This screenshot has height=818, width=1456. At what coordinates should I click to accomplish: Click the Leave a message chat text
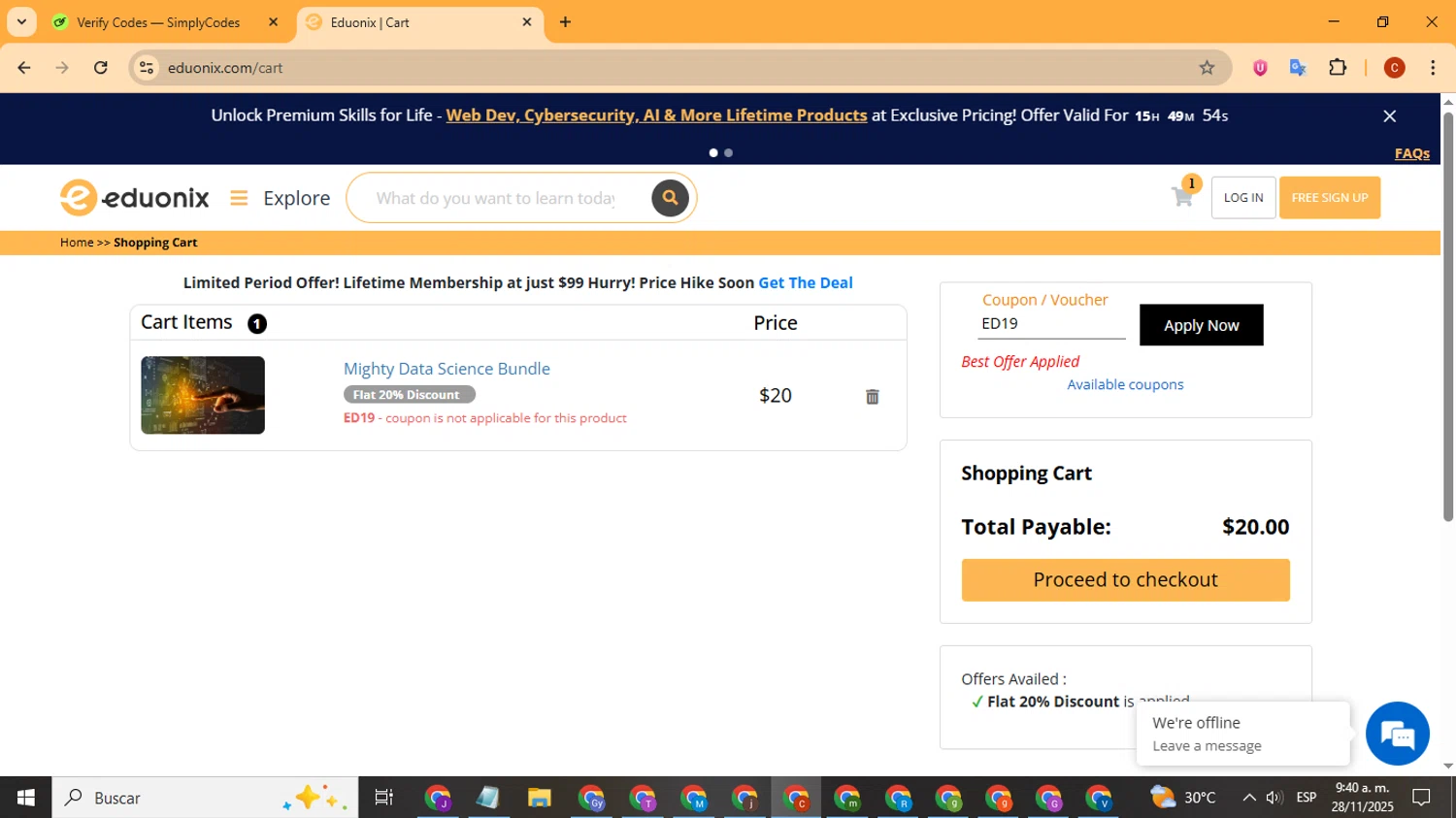(x=1207, y=746)
